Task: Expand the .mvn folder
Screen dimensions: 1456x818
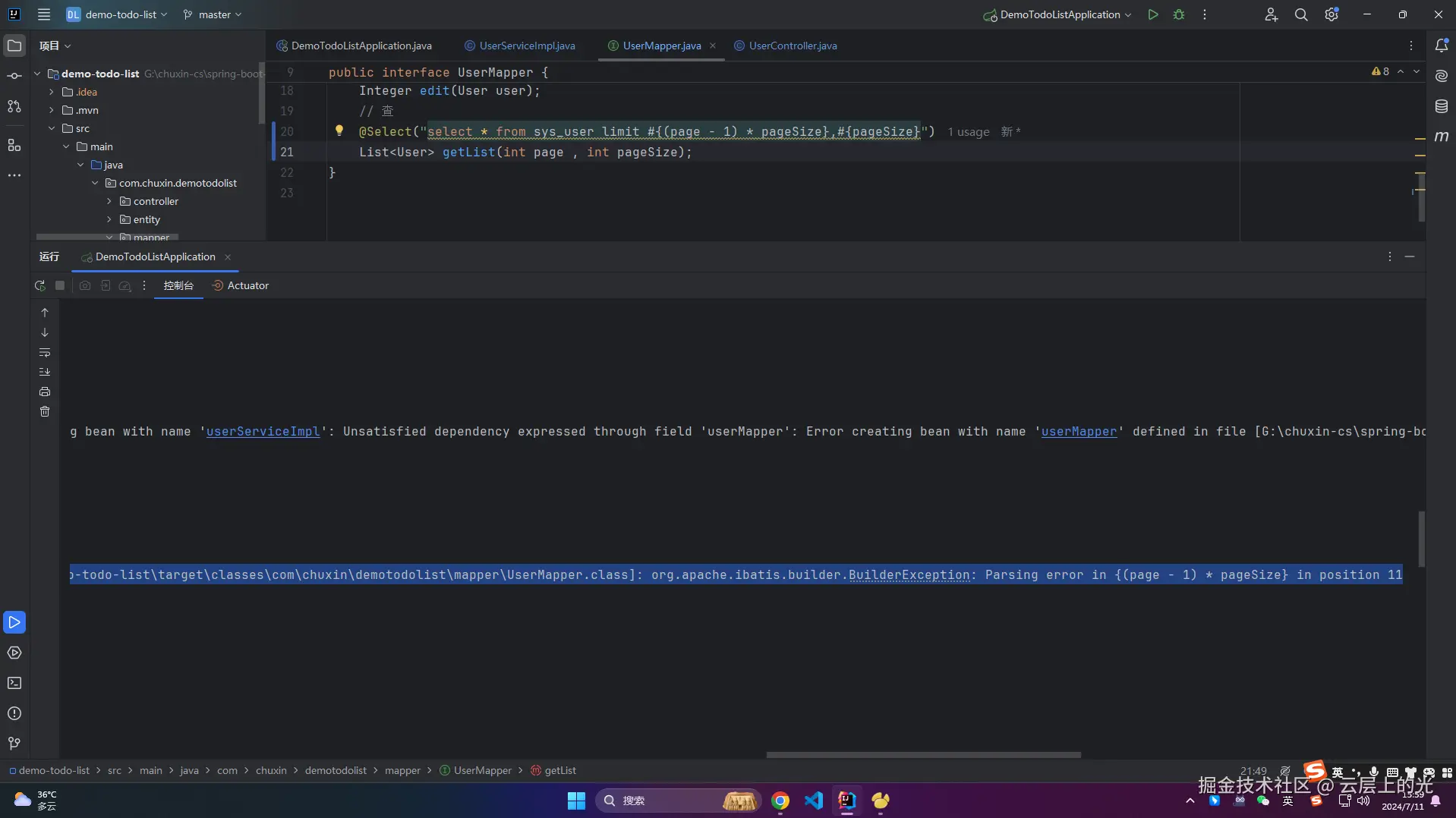Action: [x=52, y=110]
